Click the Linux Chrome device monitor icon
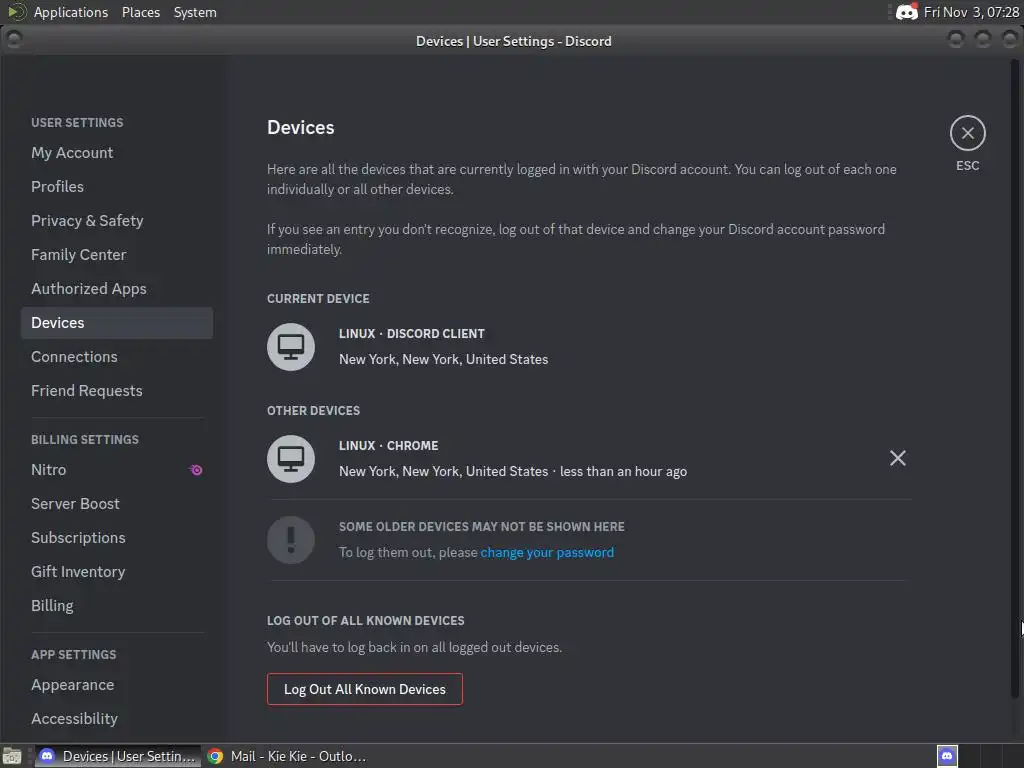This screenshot has height=768, width=1024. 291,458
